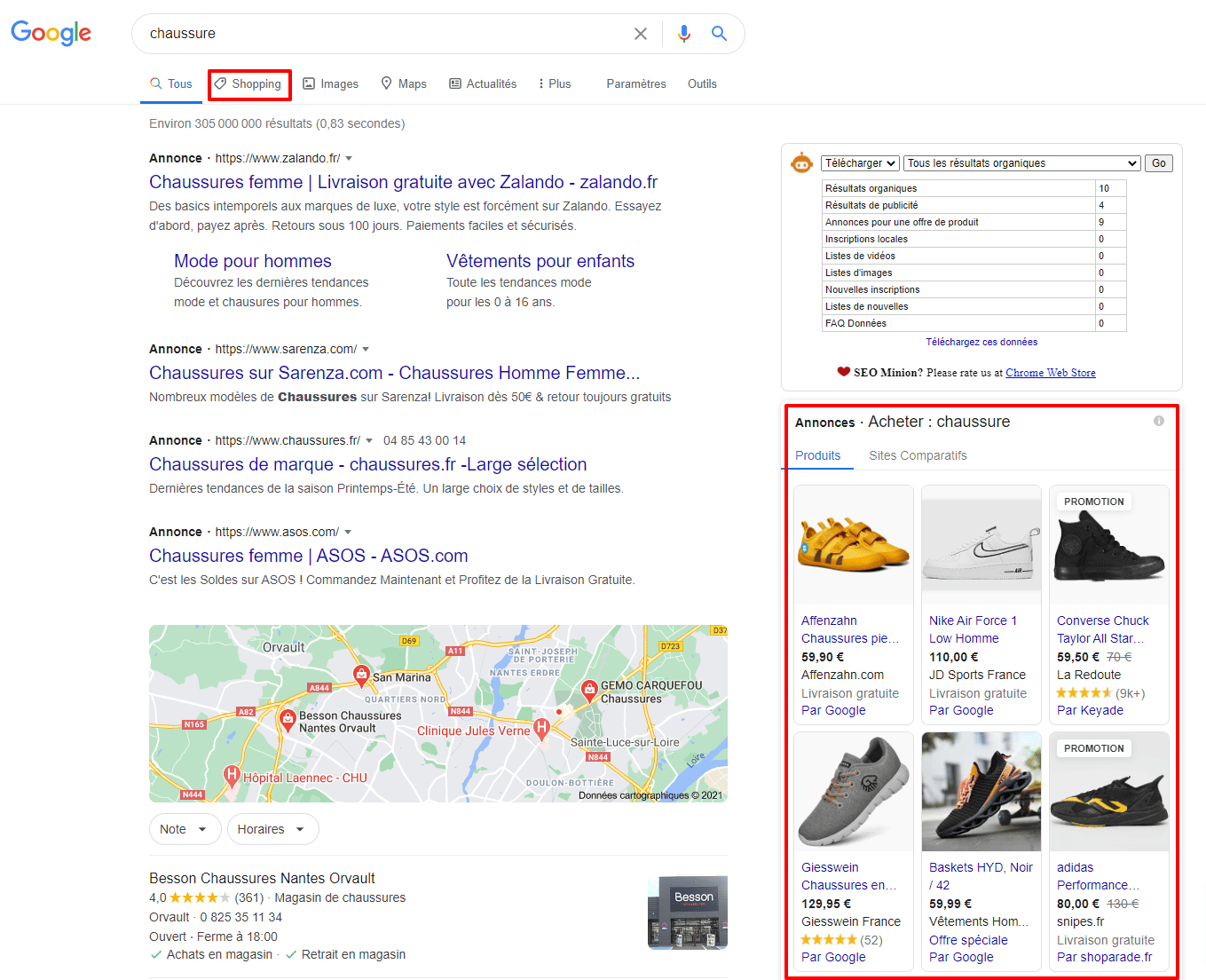Viewport: 1206px width, 980px height.
Task: Click the Go button in SEO Minion
Action: tap(1159, 163)
